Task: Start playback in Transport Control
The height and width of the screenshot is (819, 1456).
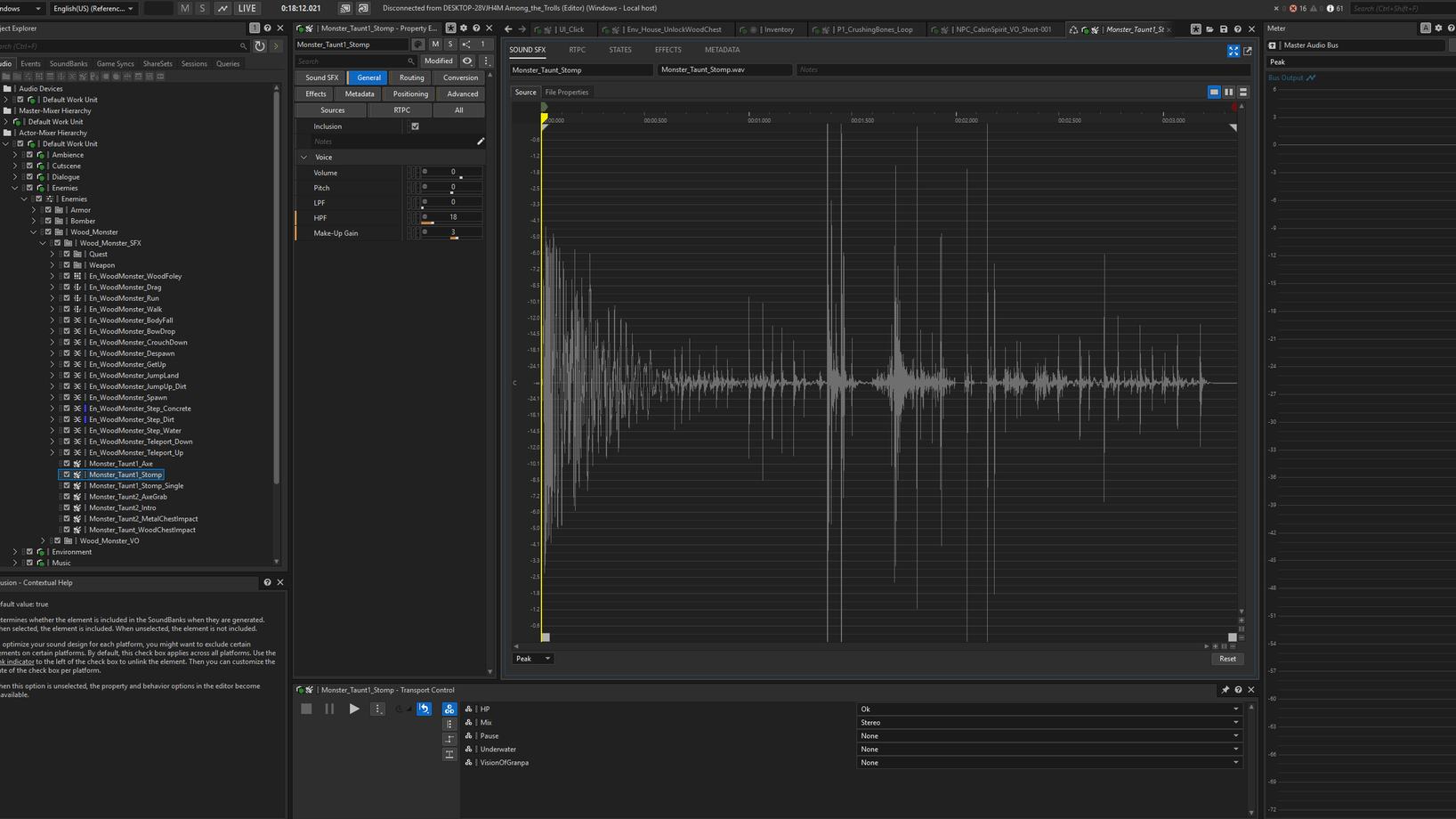Action: pos(354,709)
